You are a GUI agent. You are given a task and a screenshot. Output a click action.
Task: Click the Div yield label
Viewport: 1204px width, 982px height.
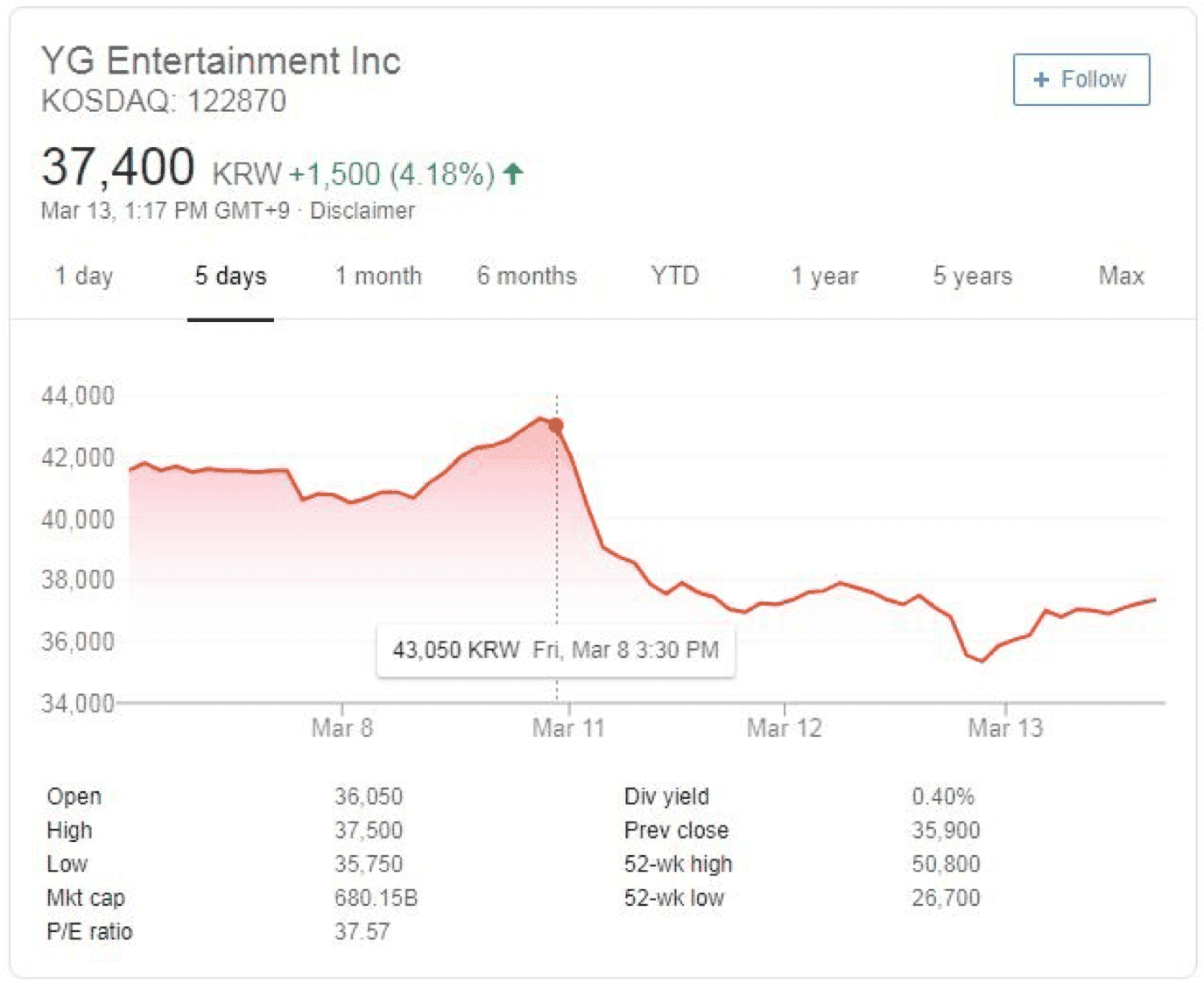pyautogui.click(x=666, y=797)
